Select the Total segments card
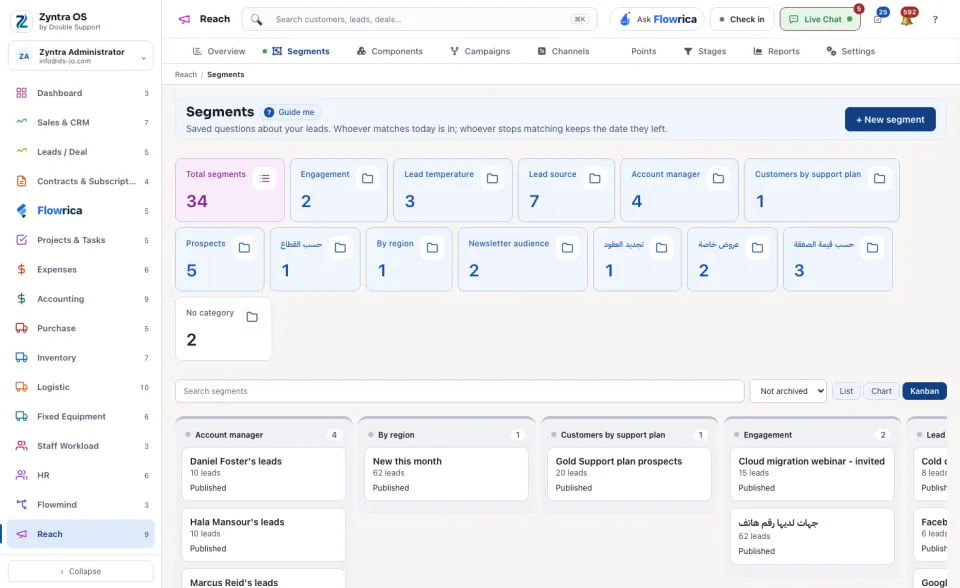 coord(230,190)
